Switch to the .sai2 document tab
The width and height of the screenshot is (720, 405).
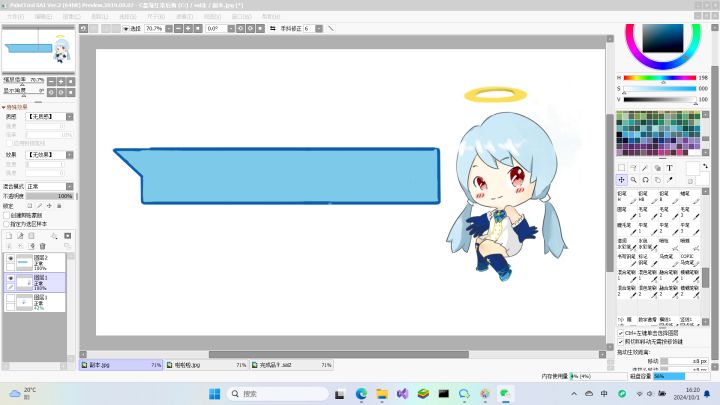tap(292, 365)
